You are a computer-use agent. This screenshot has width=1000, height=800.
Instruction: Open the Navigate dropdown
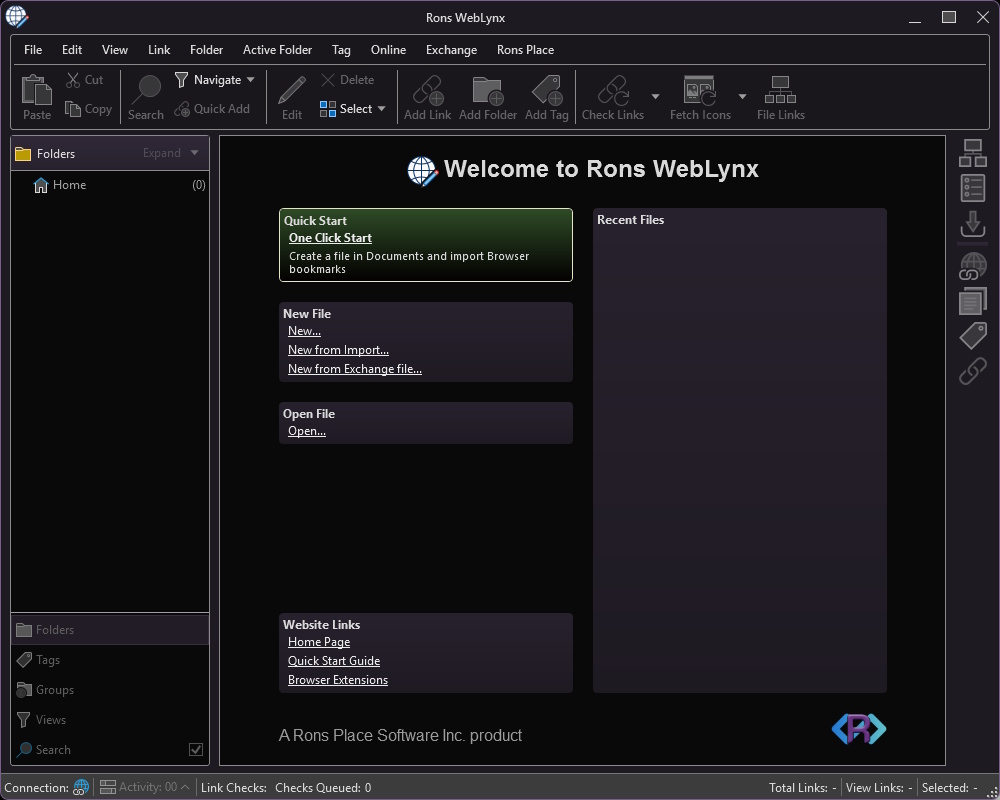215,80
